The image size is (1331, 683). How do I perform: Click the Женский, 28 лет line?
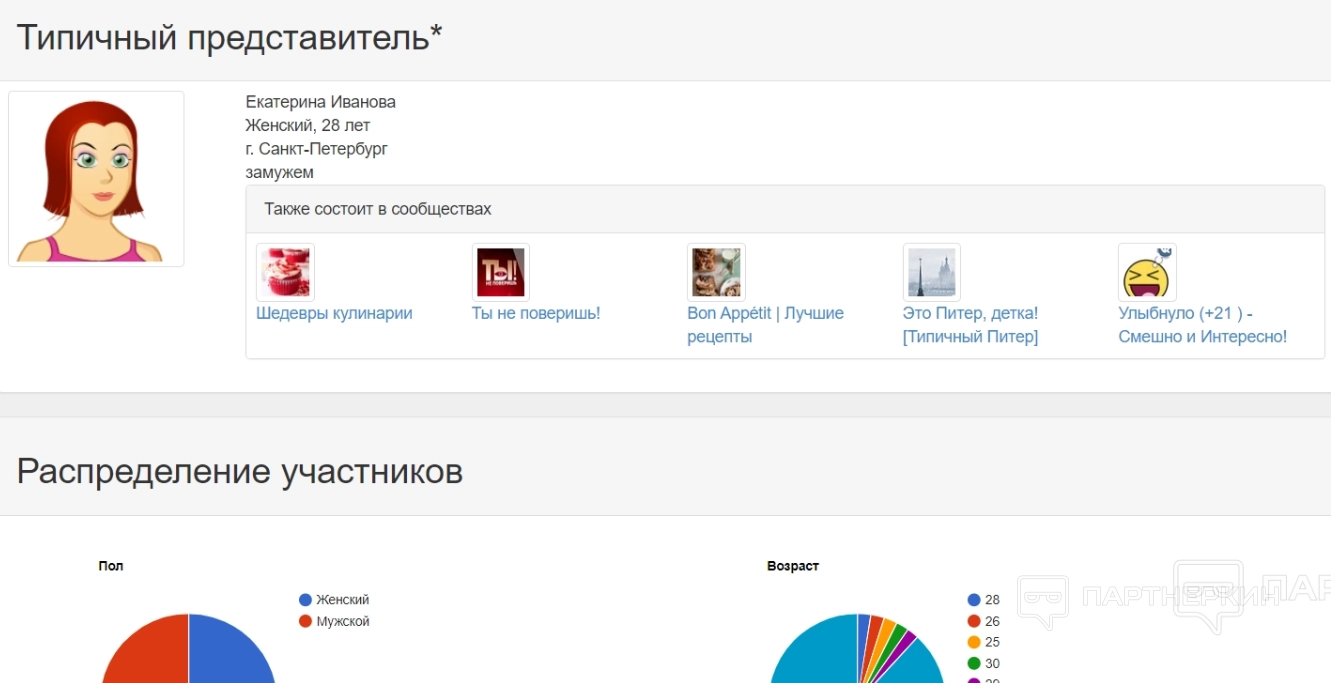[x=308, y=125]
